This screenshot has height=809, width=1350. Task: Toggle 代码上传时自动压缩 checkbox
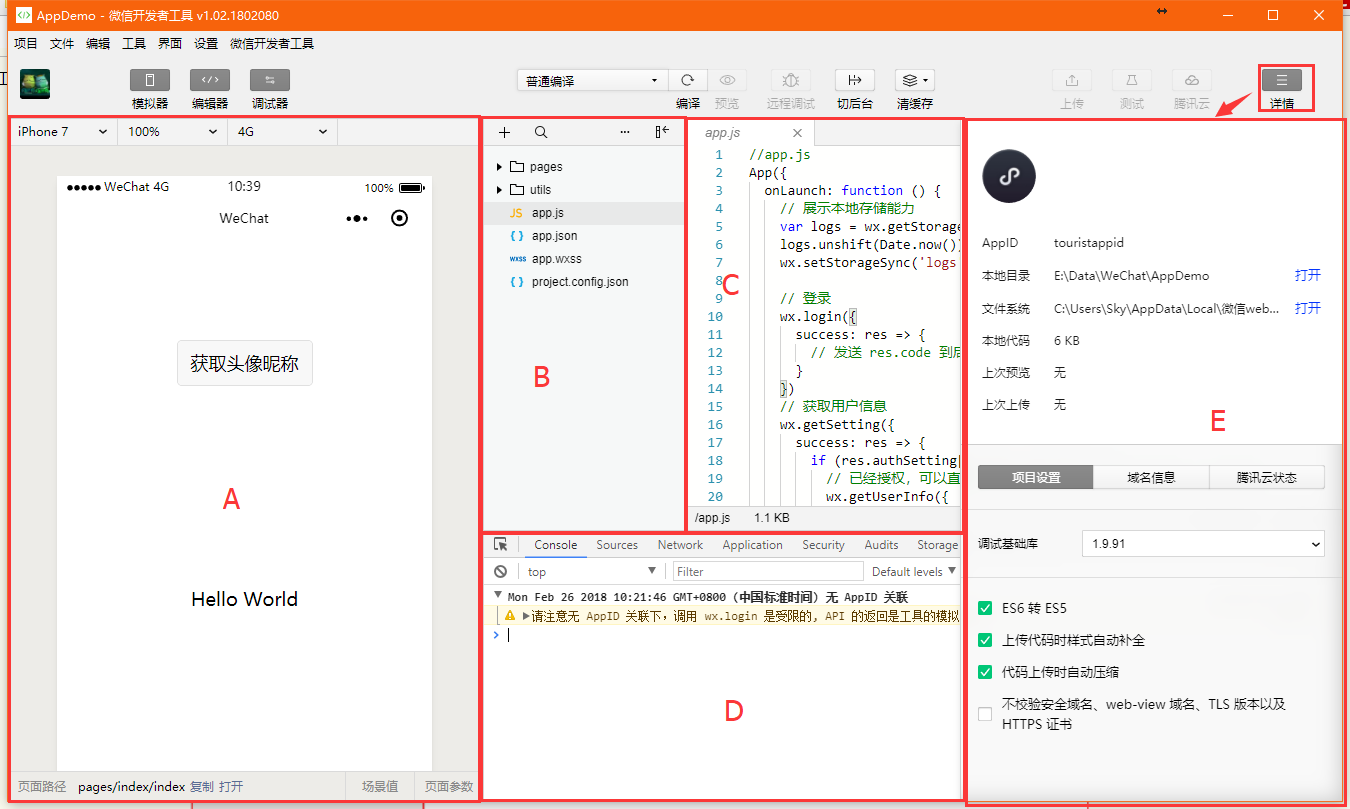pyautogui.click(x=986, y=672)
